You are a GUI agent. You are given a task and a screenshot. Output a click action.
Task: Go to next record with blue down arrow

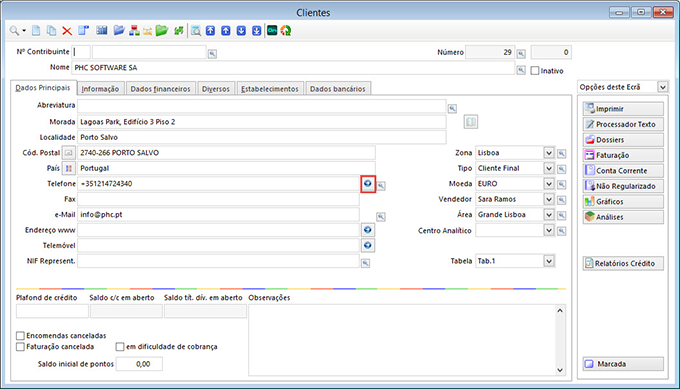coord(241,31)
